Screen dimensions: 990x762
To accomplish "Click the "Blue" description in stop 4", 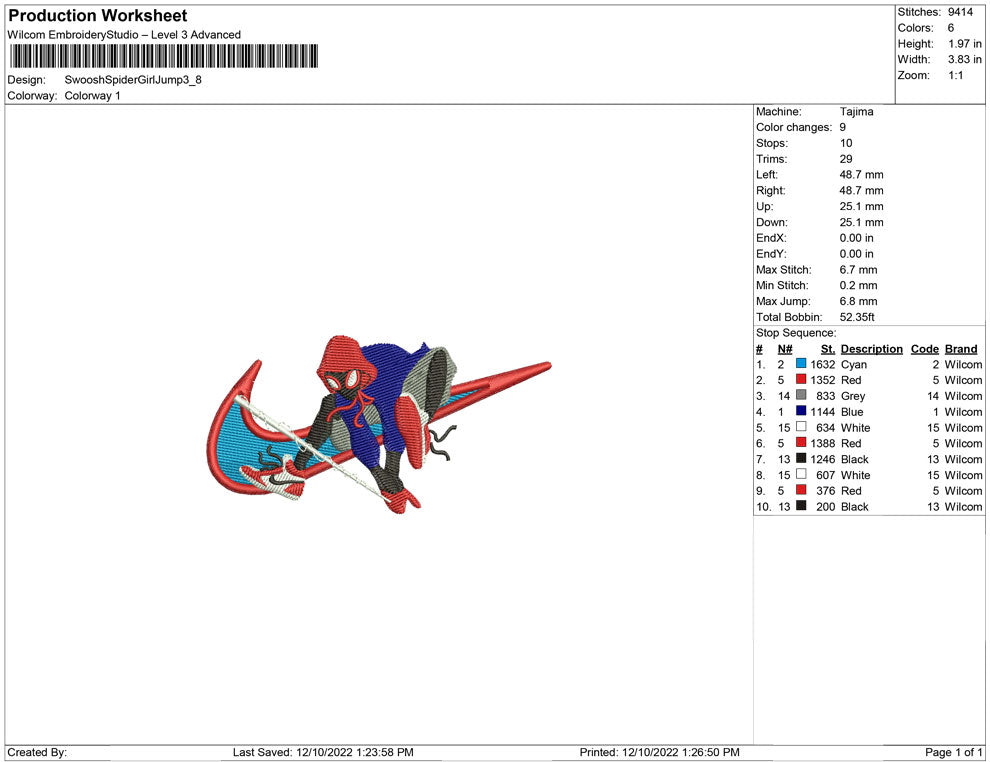I will click(x=852, y=412).
